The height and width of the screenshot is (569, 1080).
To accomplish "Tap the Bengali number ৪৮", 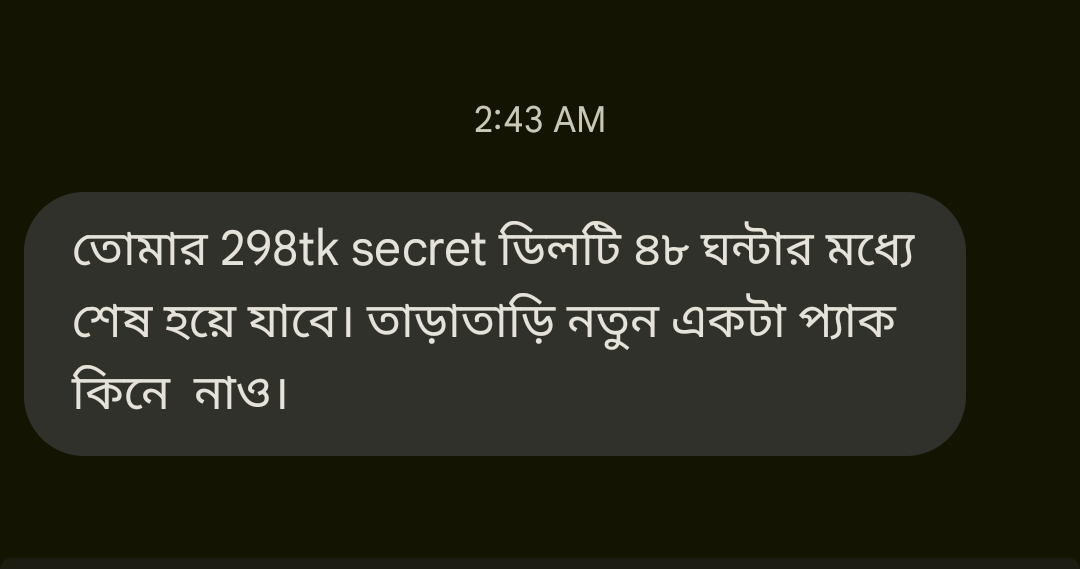I will 661,251.
